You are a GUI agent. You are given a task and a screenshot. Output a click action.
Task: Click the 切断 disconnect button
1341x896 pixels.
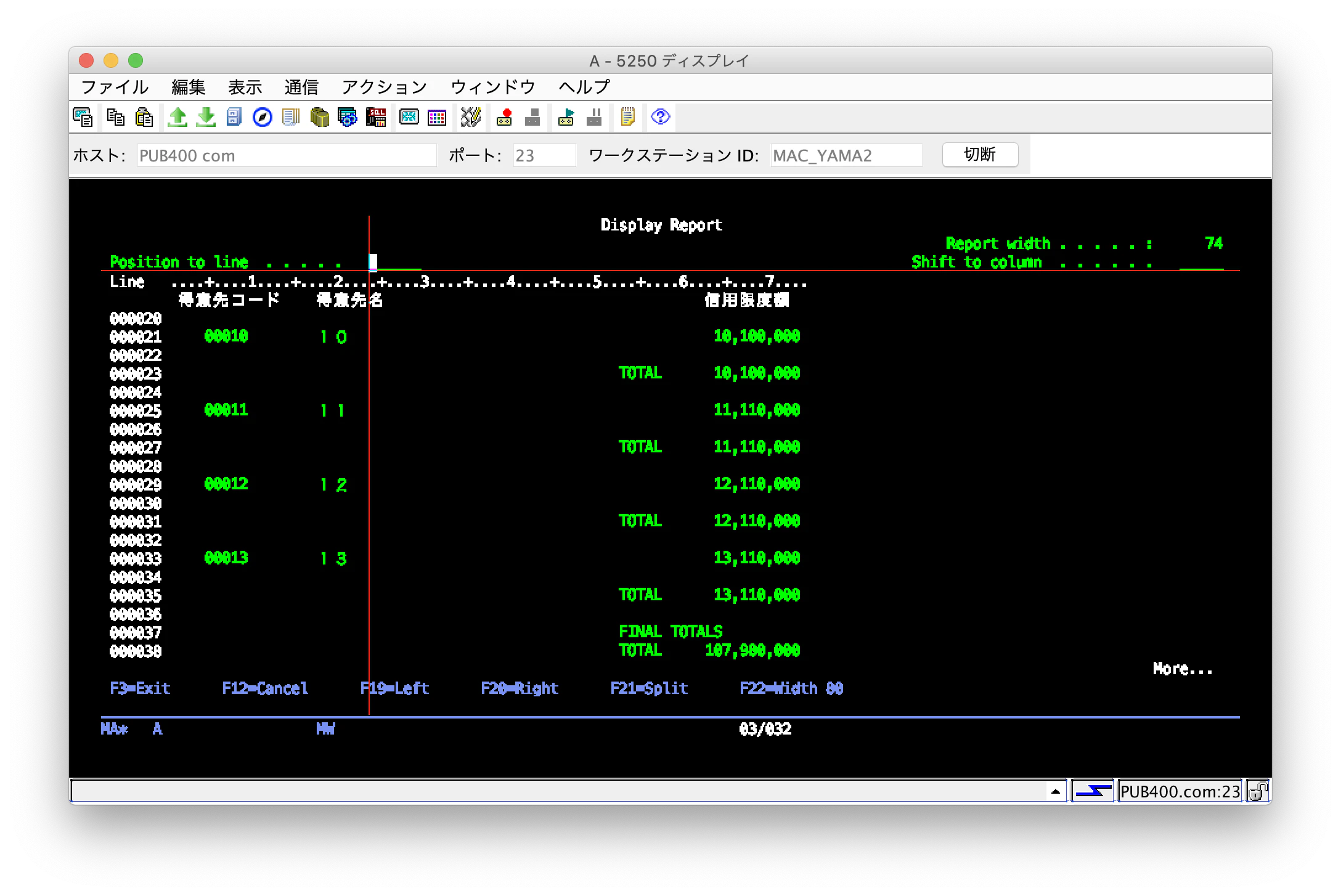[980, 155]
